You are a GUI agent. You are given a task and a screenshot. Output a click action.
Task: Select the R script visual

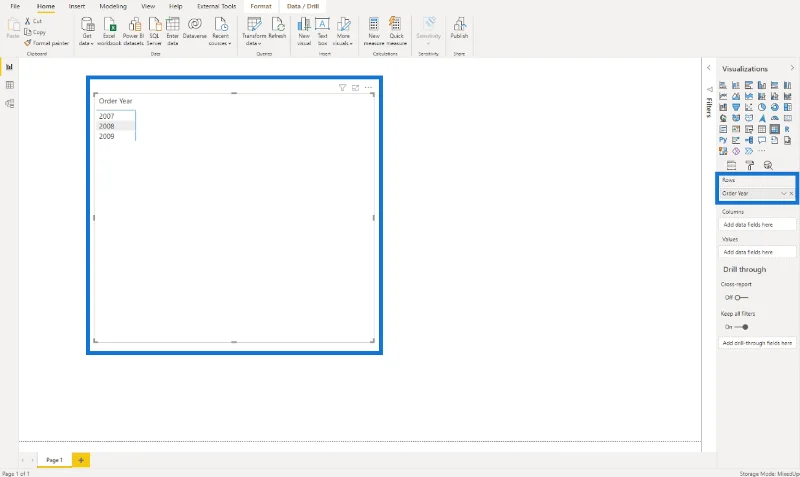[788, 129]
